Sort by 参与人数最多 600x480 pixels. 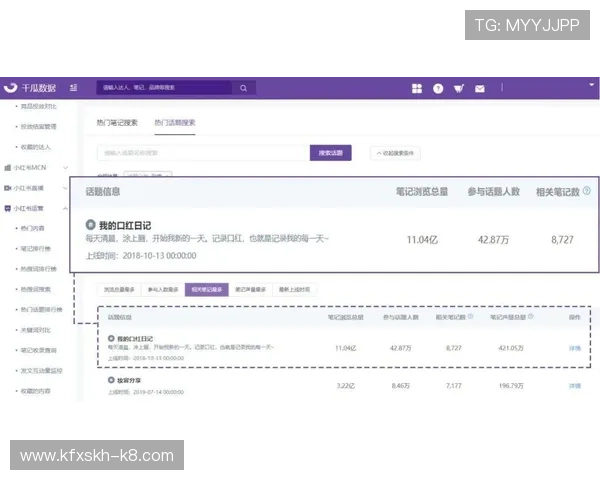tap(163, 289)
